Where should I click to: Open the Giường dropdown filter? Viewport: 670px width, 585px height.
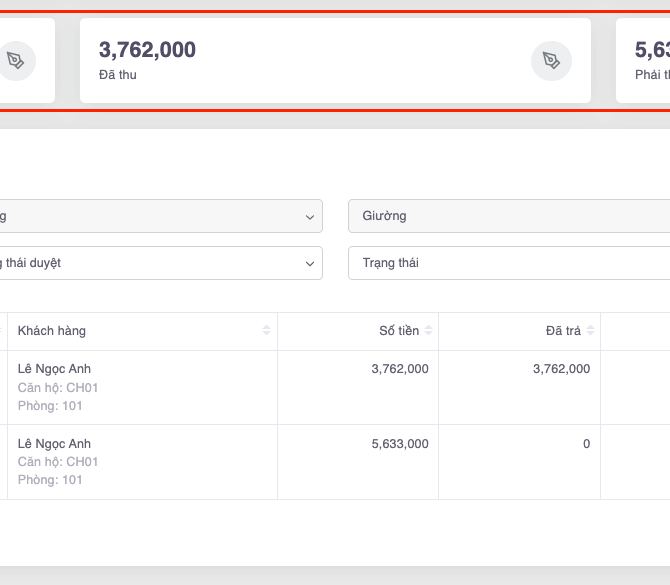(510, 216)
